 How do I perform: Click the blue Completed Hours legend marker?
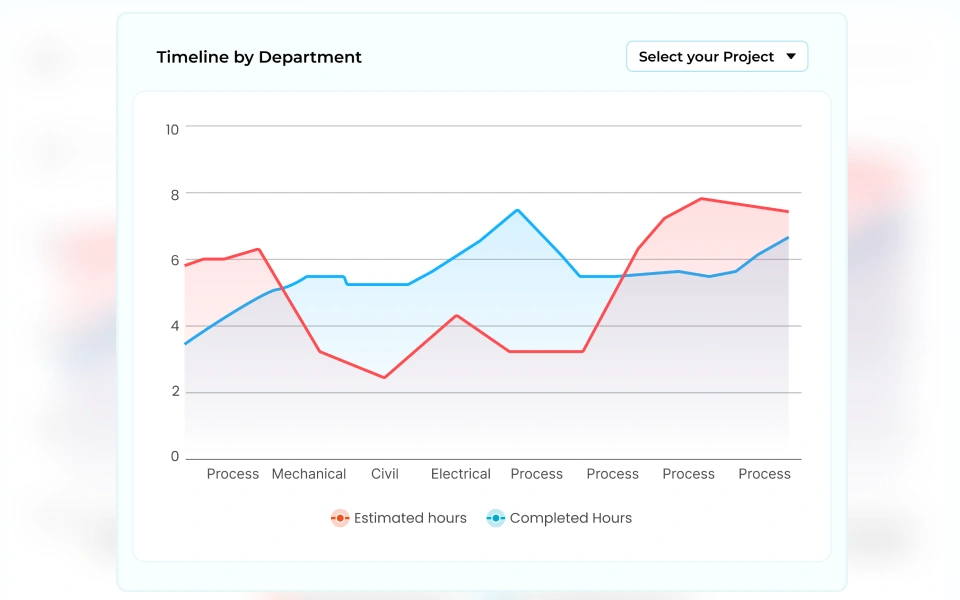coord(496,518)
